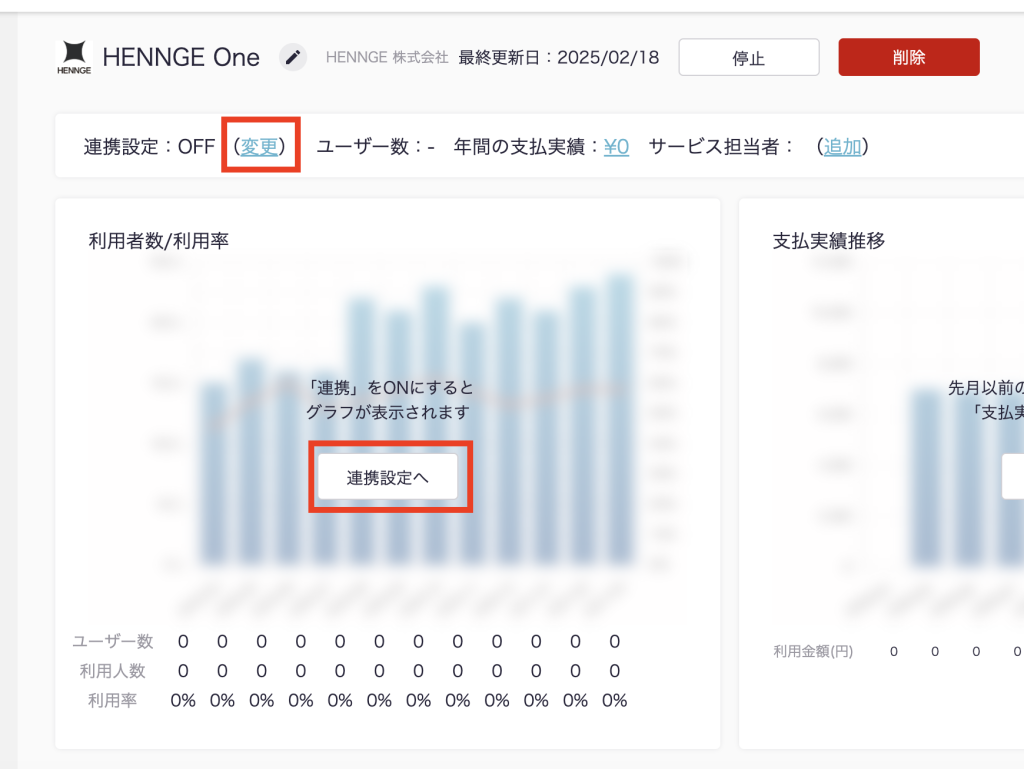Click the HENNGE 株式会社 company name
1024x769 pixels.
387,57
